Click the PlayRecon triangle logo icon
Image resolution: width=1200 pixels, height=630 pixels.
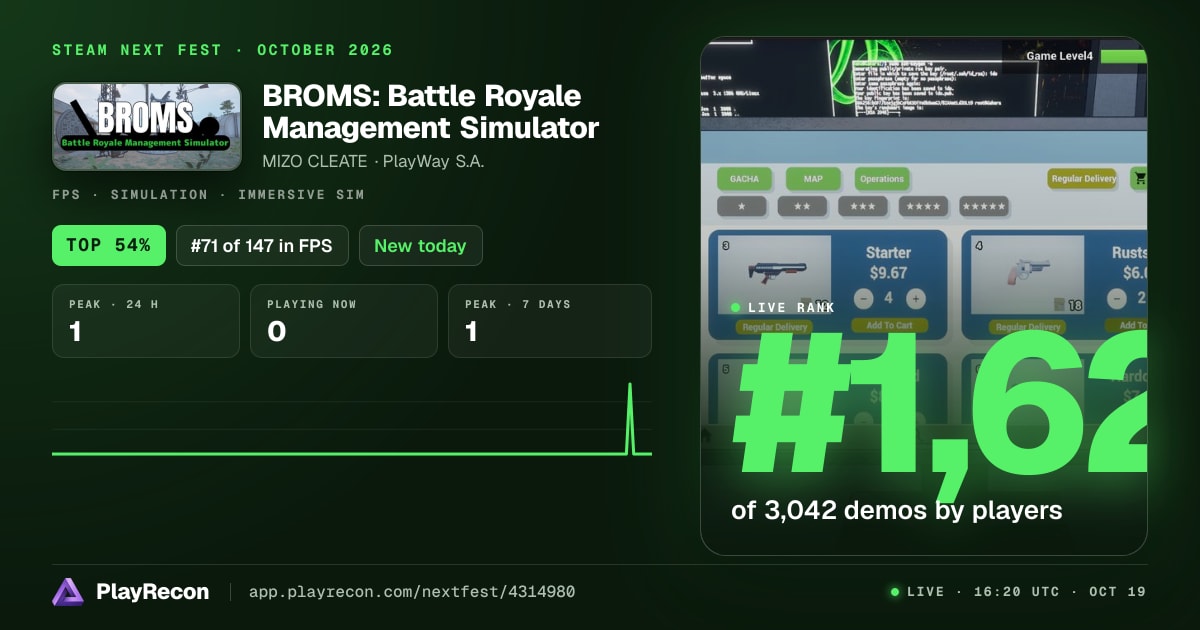68,592
